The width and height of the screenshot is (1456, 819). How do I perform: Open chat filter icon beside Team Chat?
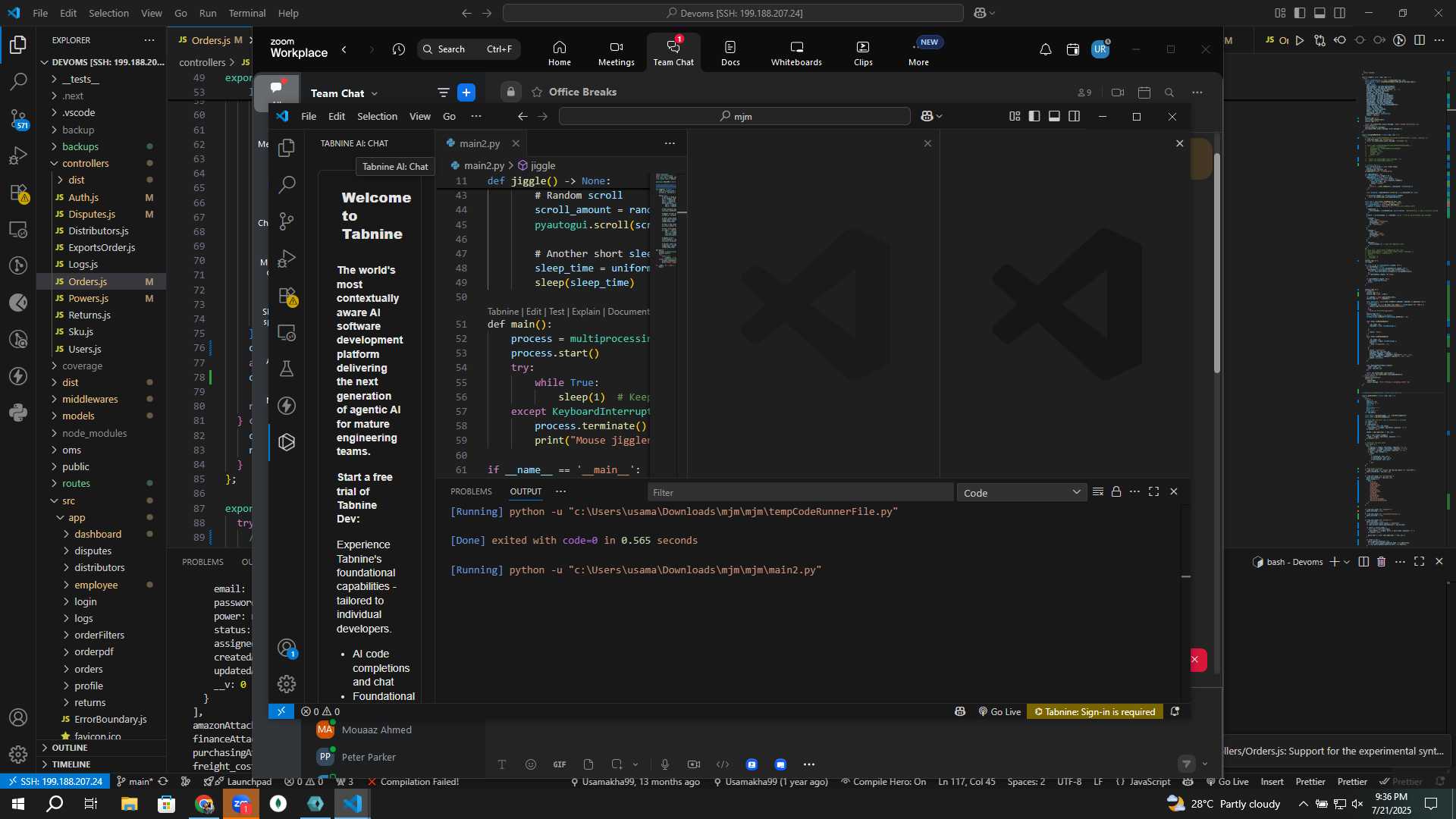click(x=443, y=93)
